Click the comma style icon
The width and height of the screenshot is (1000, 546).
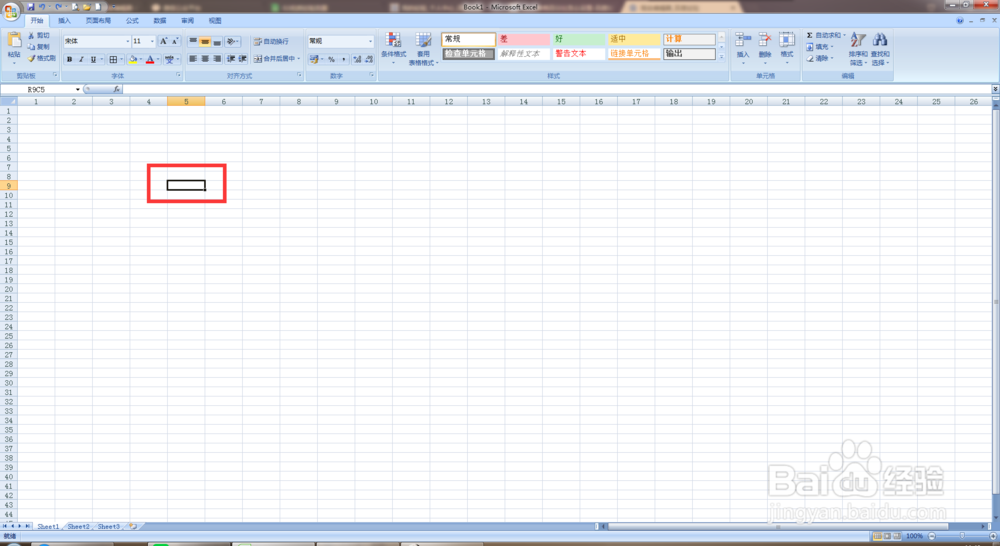[x=343, y=59]
